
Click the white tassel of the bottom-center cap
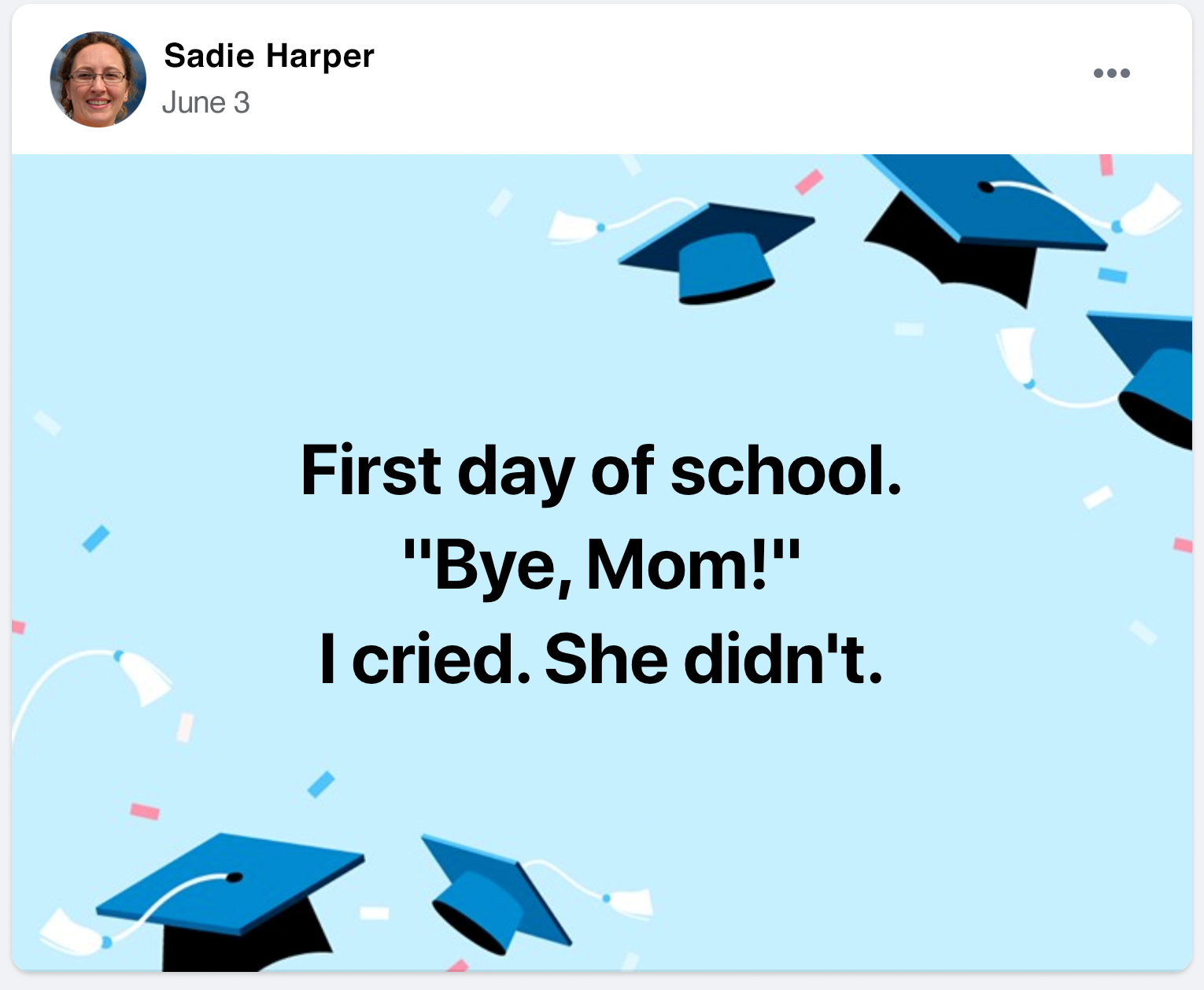[630, 902]
